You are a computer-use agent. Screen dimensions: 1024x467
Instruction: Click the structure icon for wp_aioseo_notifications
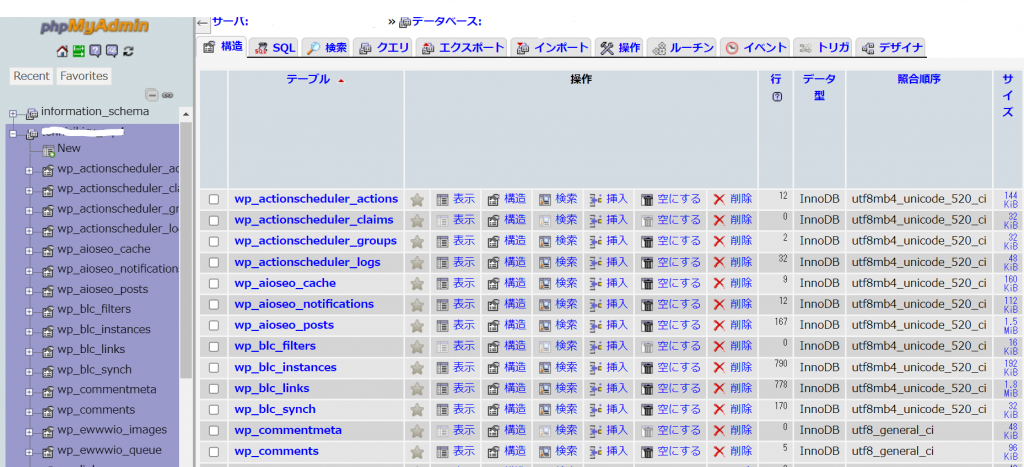pos(494,304)
